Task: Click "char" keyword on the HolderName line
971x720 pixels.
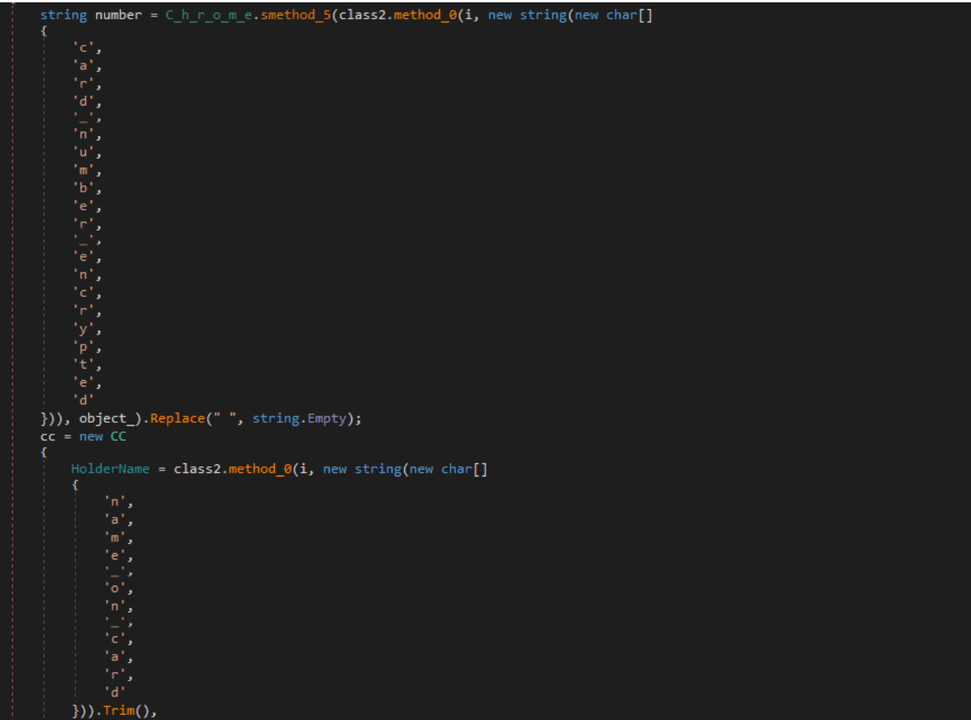Action: tap(456, 469)
